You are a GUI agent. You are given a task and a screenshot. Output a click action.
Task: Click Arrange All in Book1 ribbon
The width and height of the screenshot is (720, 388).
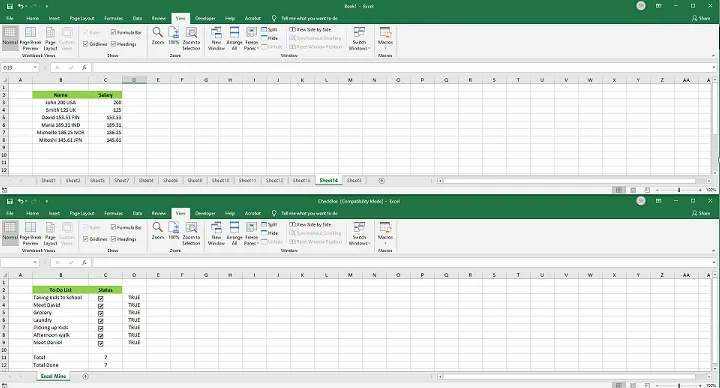point(234,39)
